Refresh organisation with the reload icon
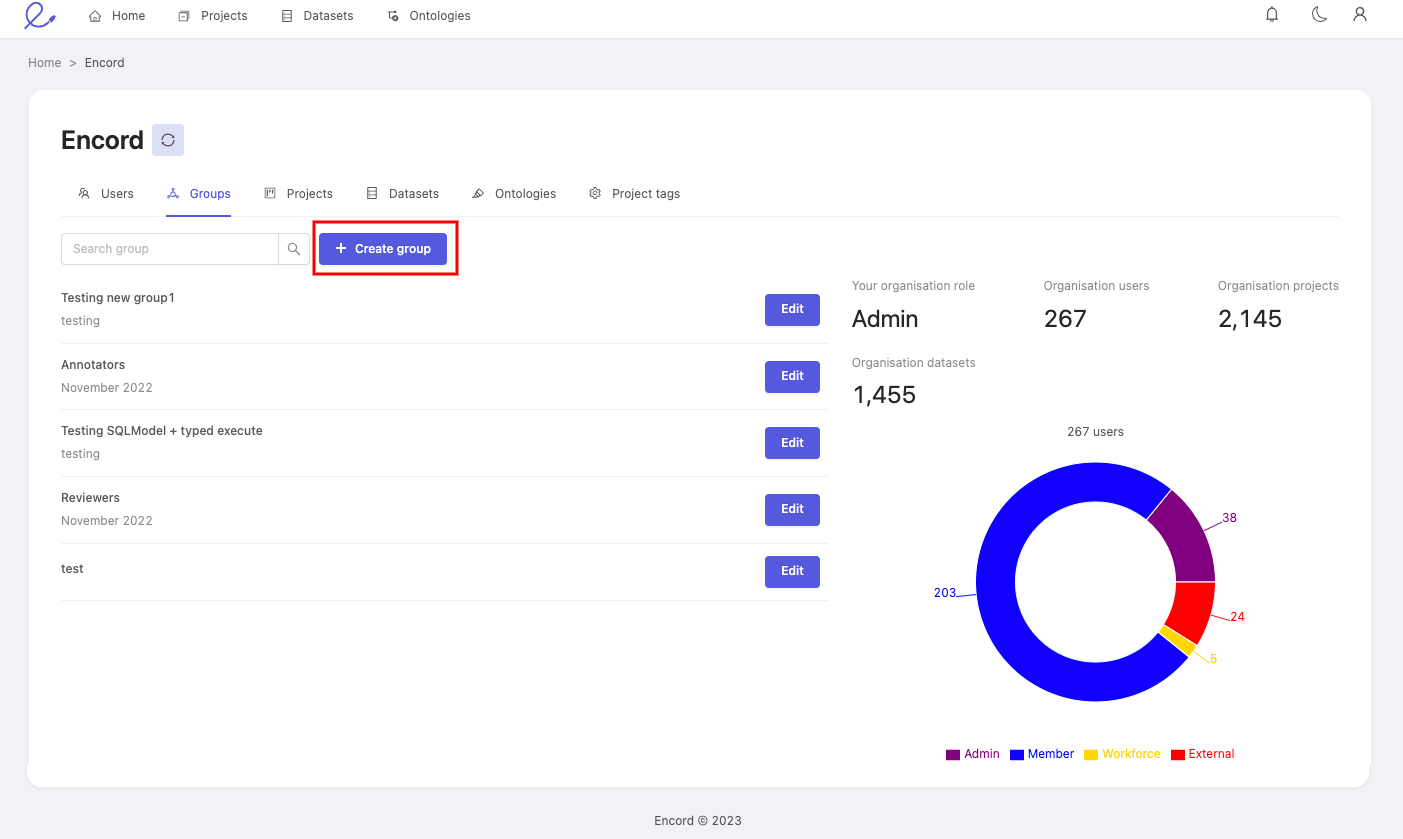1403x839 pixels. (x=168, y=140)
